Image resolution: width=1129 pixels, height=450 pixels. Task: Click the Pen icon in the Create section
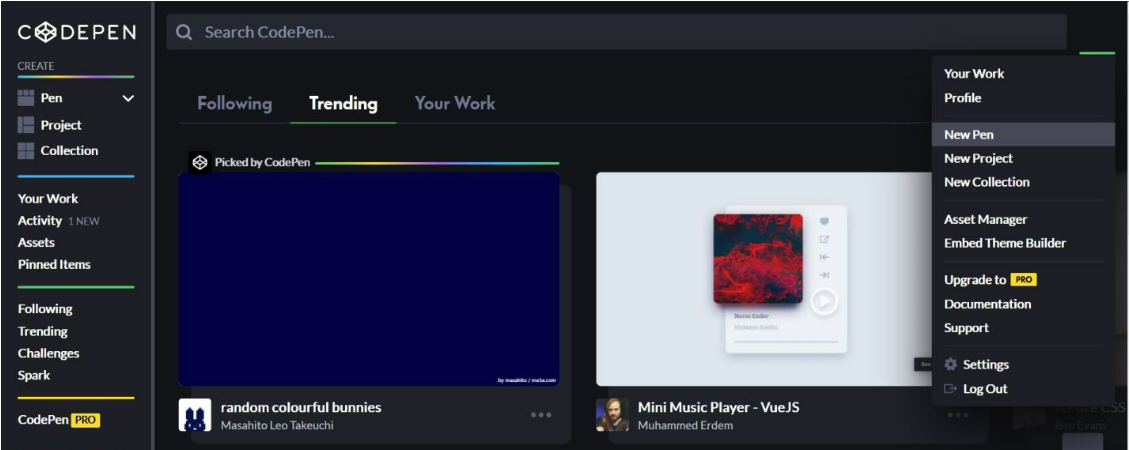click(x=26, y=98)
